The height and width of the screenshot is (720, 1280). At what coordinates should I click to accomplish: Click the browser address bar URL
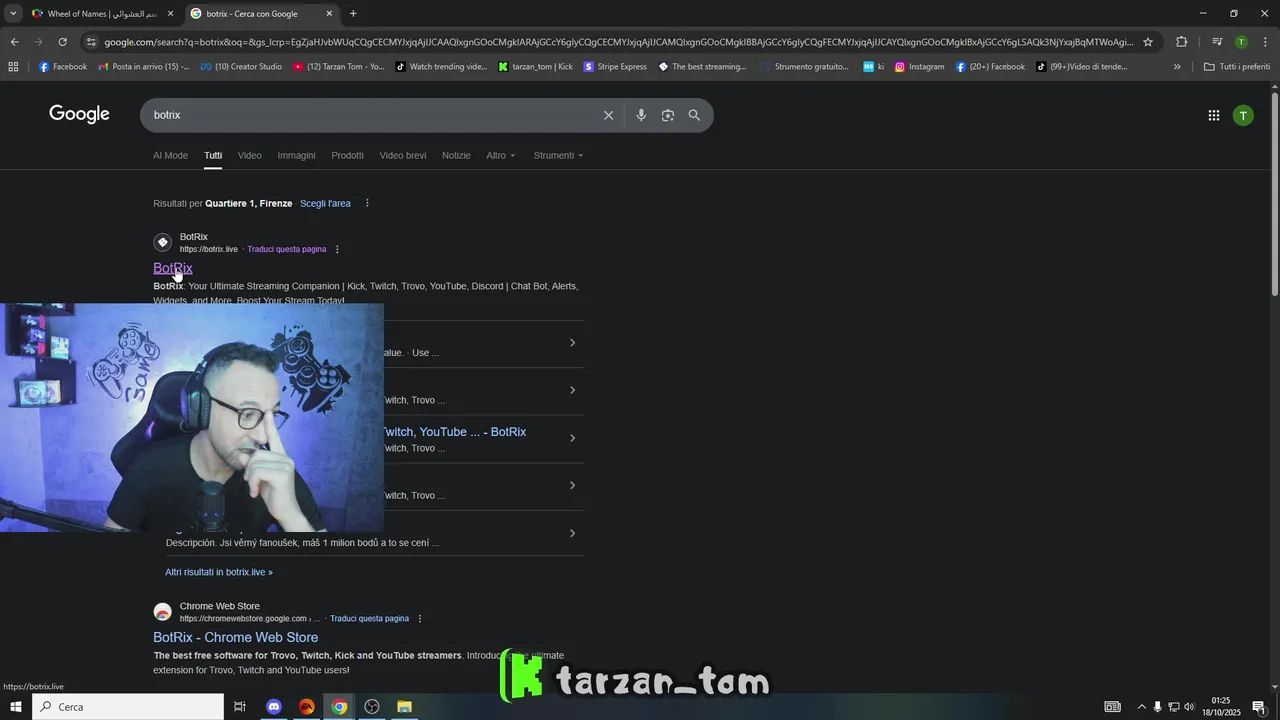(618, 42)
